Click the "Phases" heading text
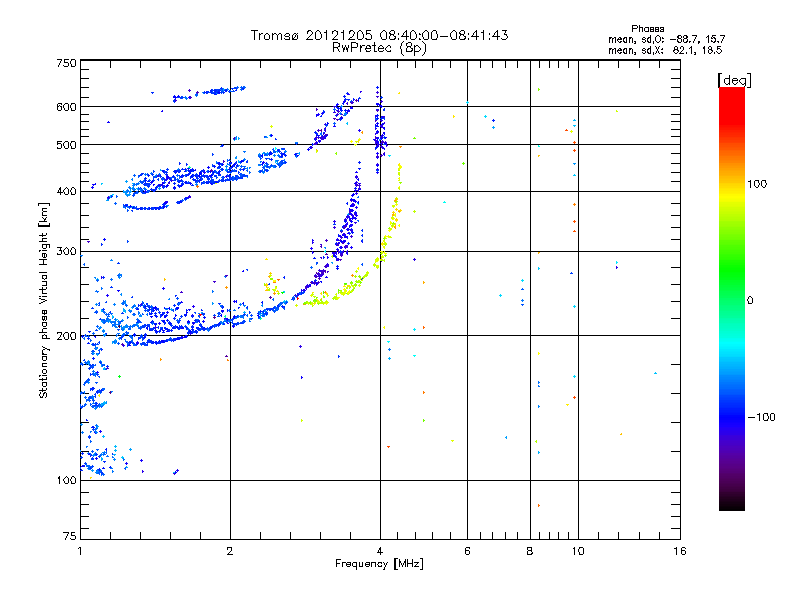Image resolution: width=800 pixels, height=600 pixels. click(x=647, y=29)
